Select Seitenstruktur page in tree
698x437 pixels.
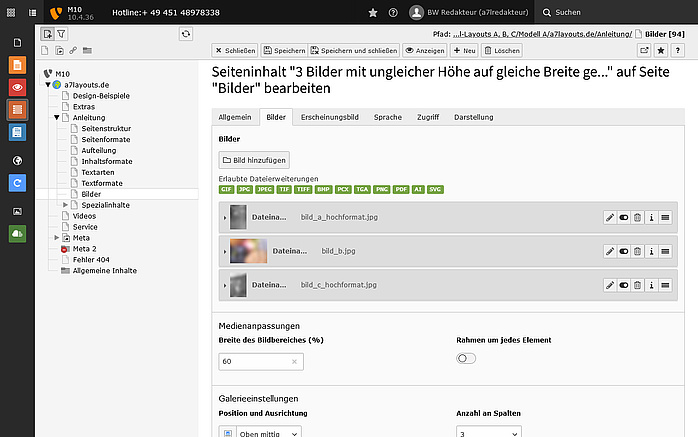click(106, 128)
